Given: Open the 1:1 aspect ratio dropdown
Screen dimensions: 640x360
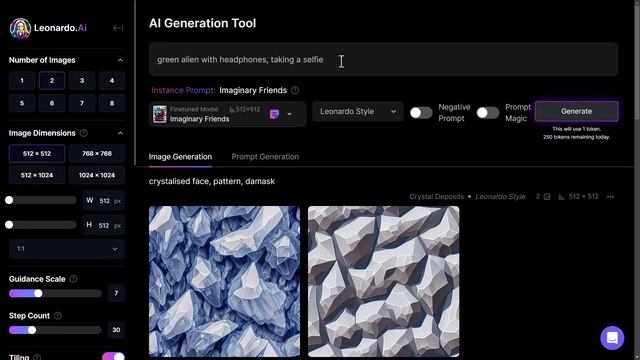Looking at the screenshot, I should tap(67, 249).
